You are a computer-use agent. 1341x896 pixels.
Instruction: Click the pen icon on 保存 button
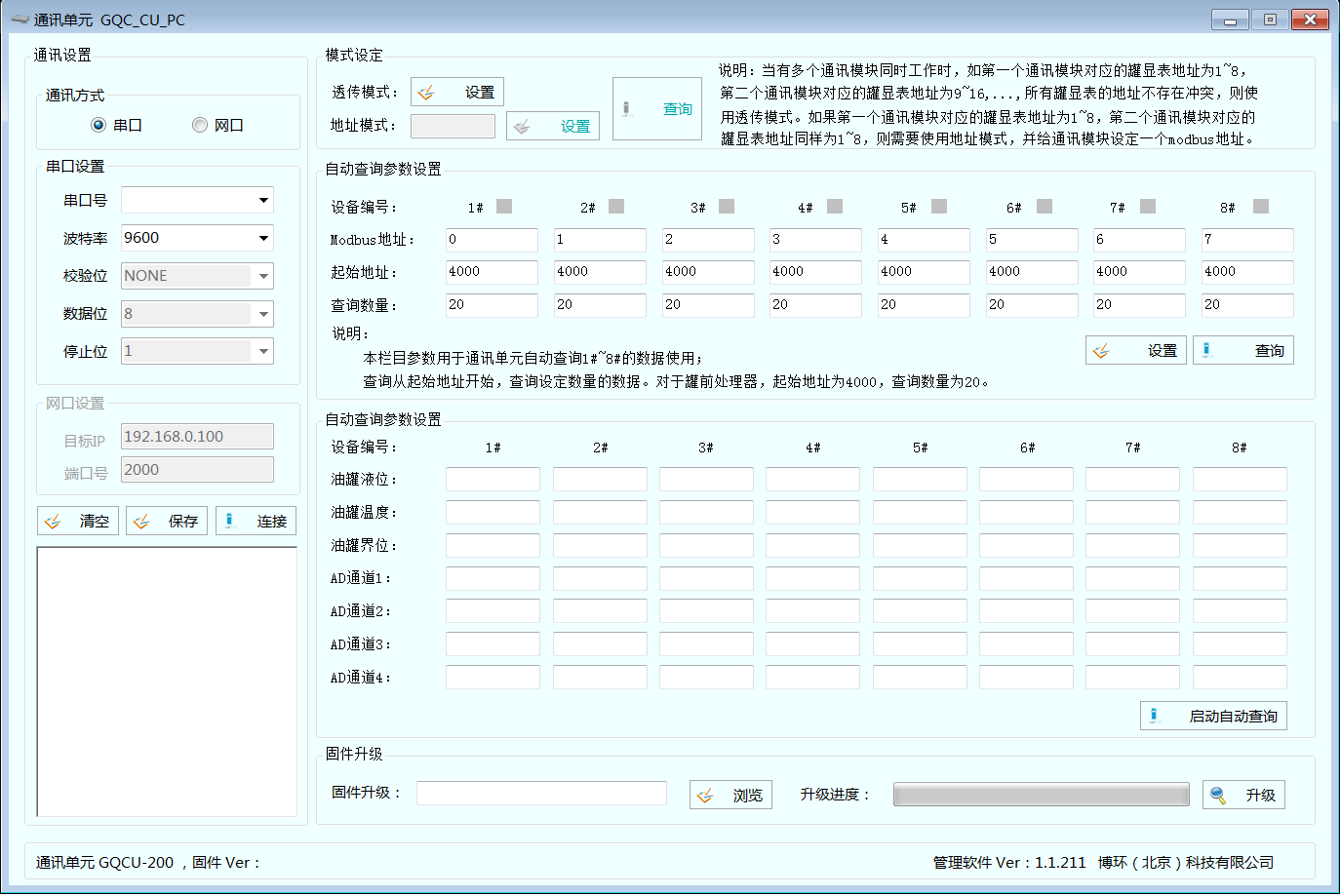click(x=142, y=522)
